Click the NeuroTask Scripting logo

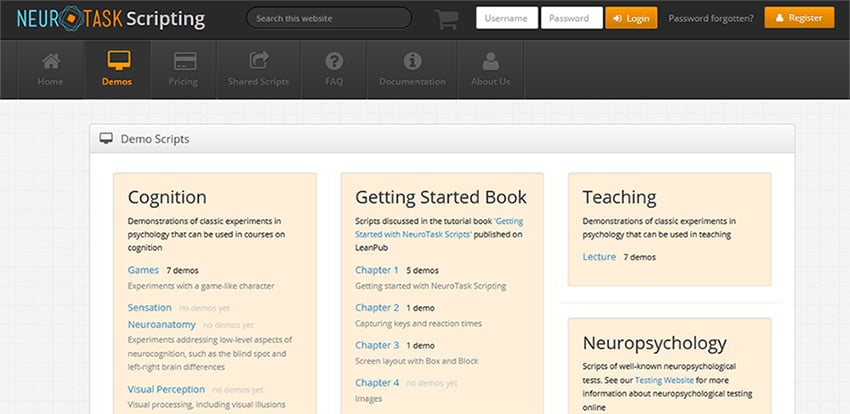[x=111, y=19]
